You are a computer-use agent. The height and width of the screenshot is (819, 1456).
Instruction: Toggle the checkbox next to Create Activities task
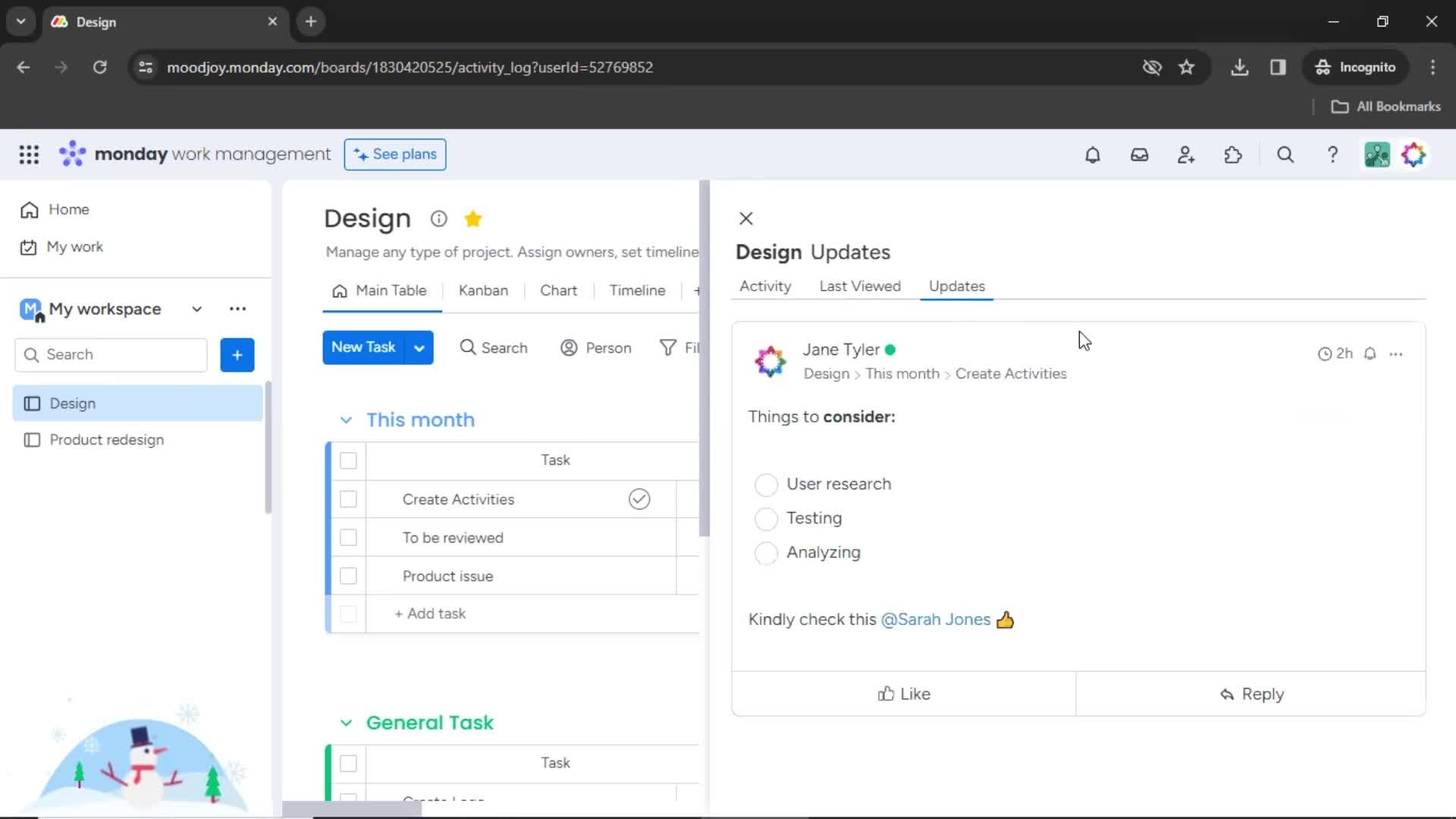coord(348,498)
